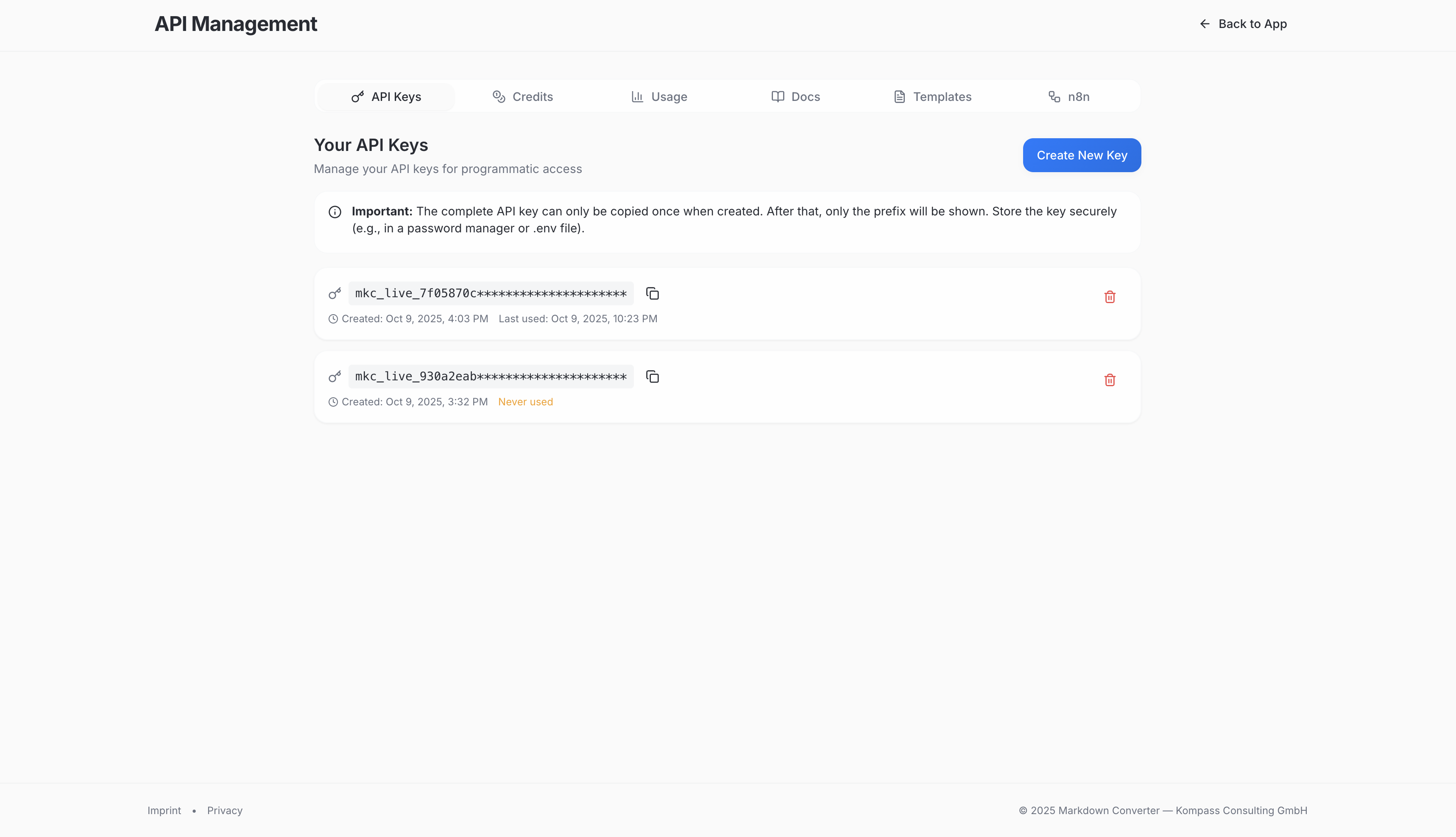Select the key icon next to API Keys tab
The width and height of the screenshot is (1456, 837).
[357, 97]
